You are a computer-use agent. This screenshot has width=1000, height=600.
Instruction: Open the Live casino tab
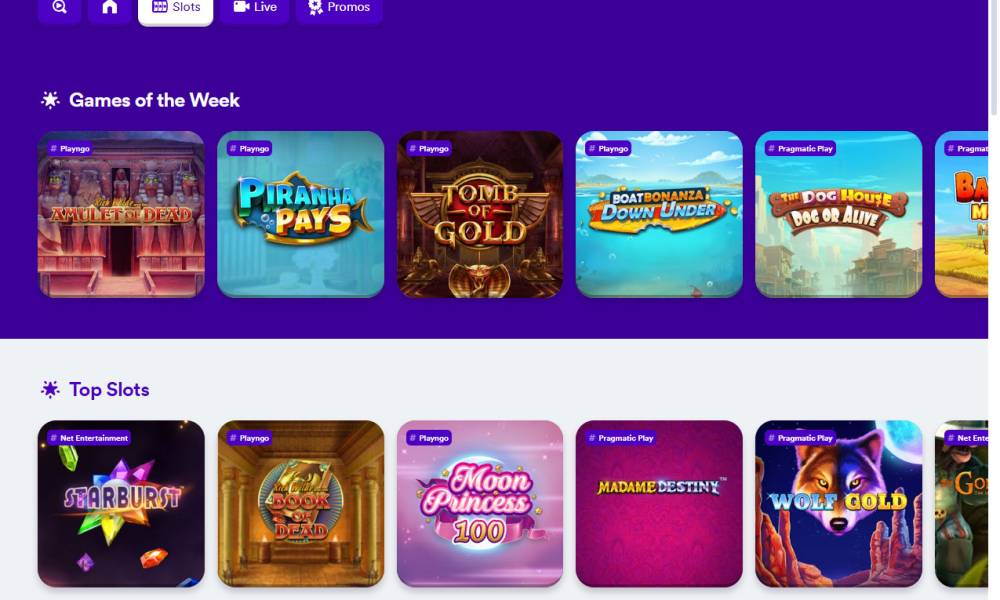click(254, 9)
